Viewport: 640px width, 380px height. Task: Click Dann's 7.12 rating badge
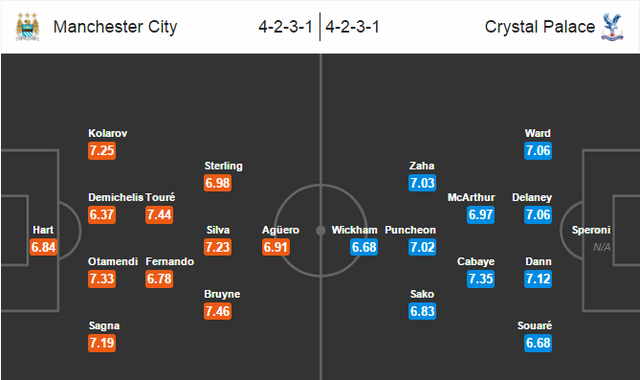(538, 279)
